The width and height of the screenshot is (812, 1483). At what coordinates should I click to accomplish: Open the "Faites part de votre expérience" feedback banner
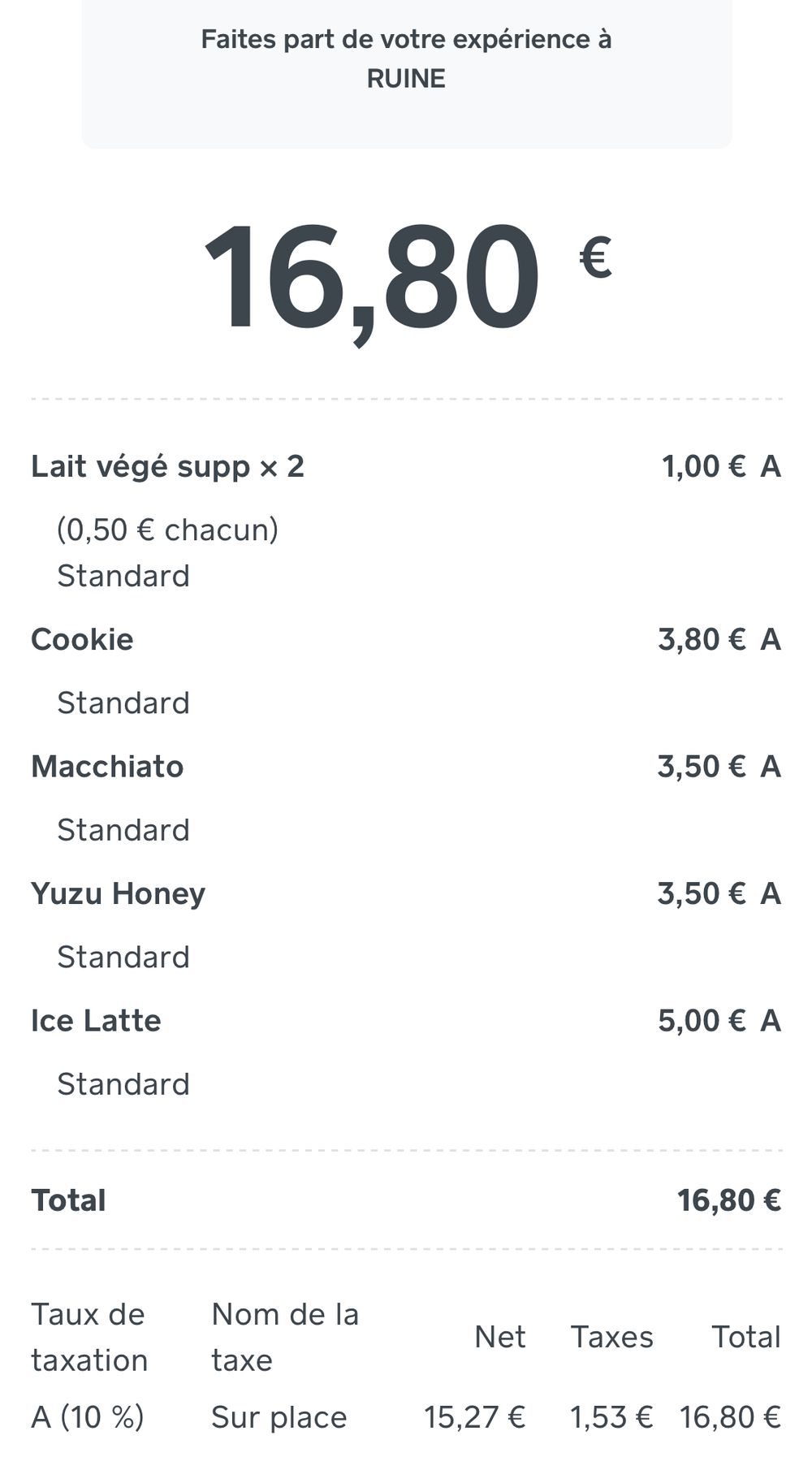pos(406,59)
